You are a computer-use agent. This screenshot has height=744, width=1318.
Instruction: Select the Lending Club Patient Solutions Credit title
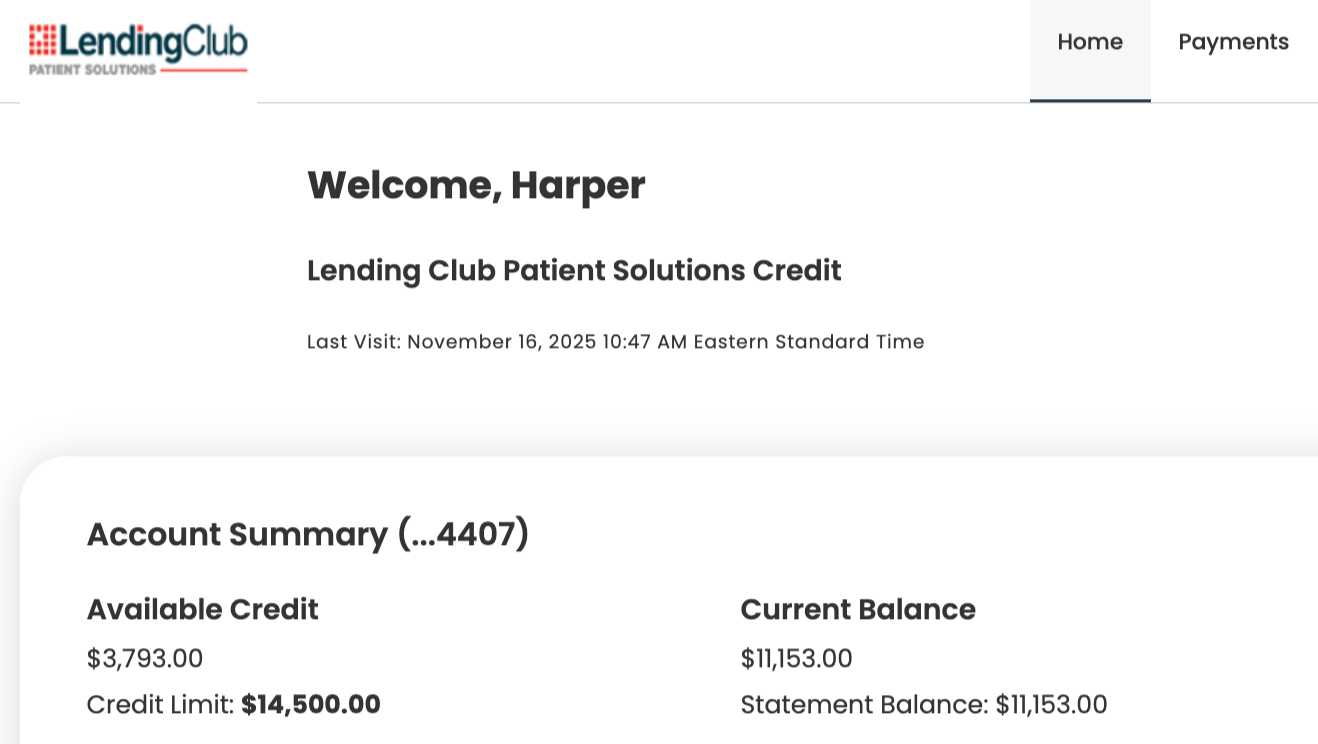pos(574,270)
